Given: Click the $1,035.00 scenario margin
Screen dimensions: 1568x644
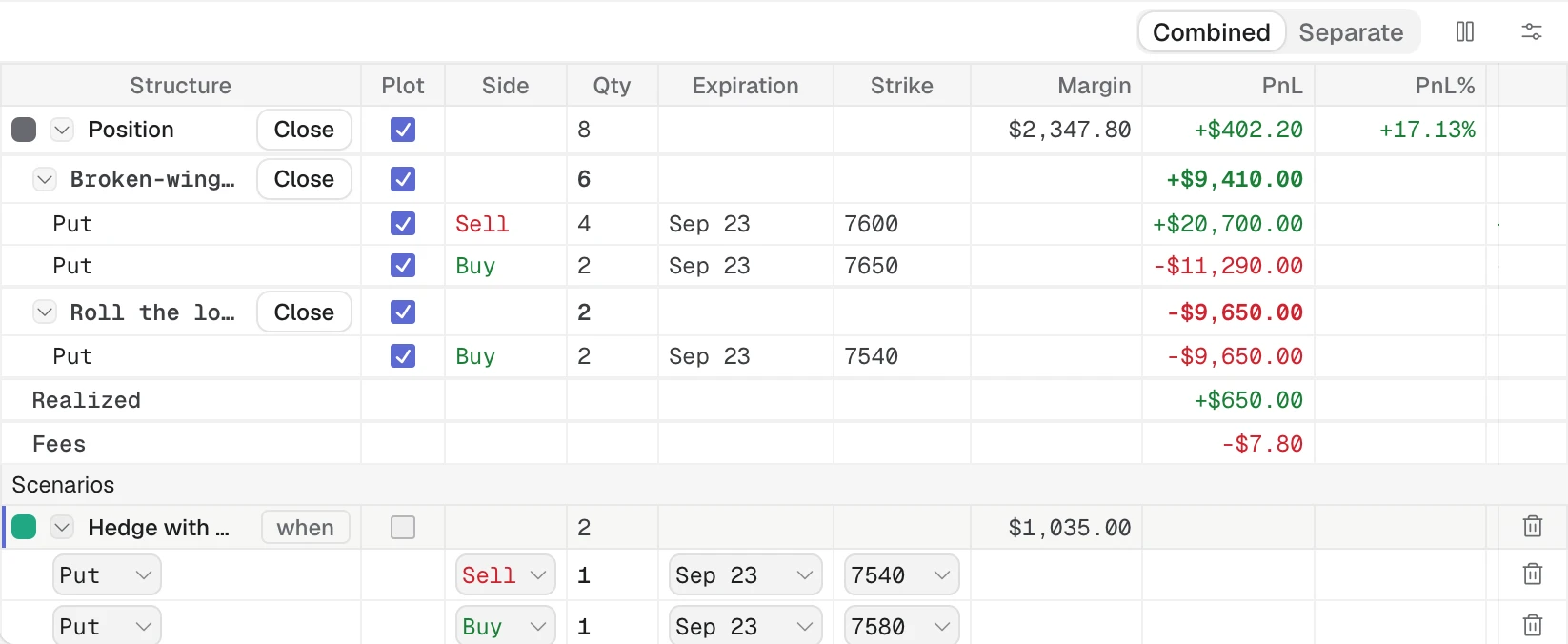Looking at the screenshot, I should pyautogui.click(x=1070, y=528).
